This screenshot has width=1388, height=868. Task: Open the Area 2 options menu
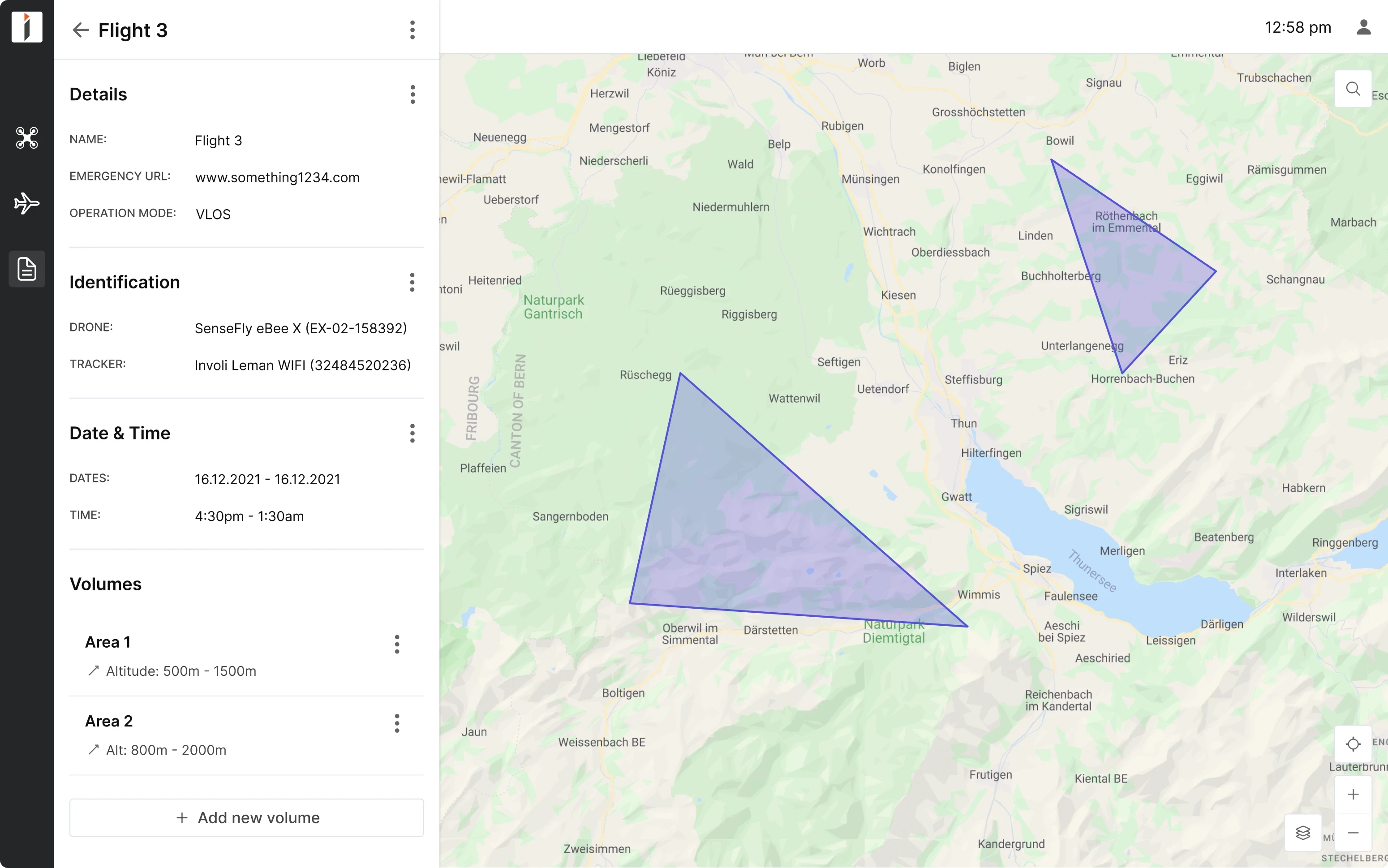[x=397, y=723]
